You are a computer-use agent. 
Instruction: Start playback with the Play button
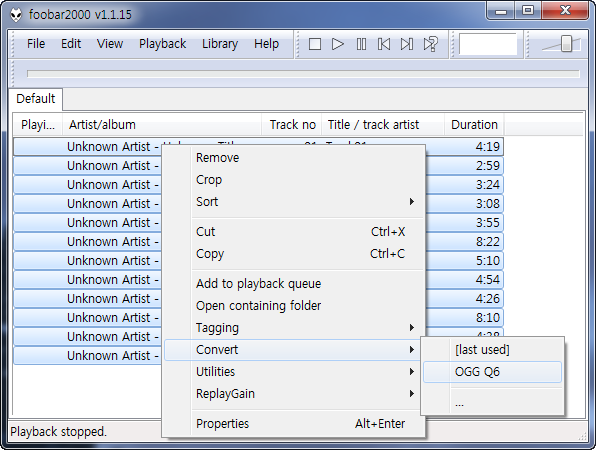click(x=338, y=44)
